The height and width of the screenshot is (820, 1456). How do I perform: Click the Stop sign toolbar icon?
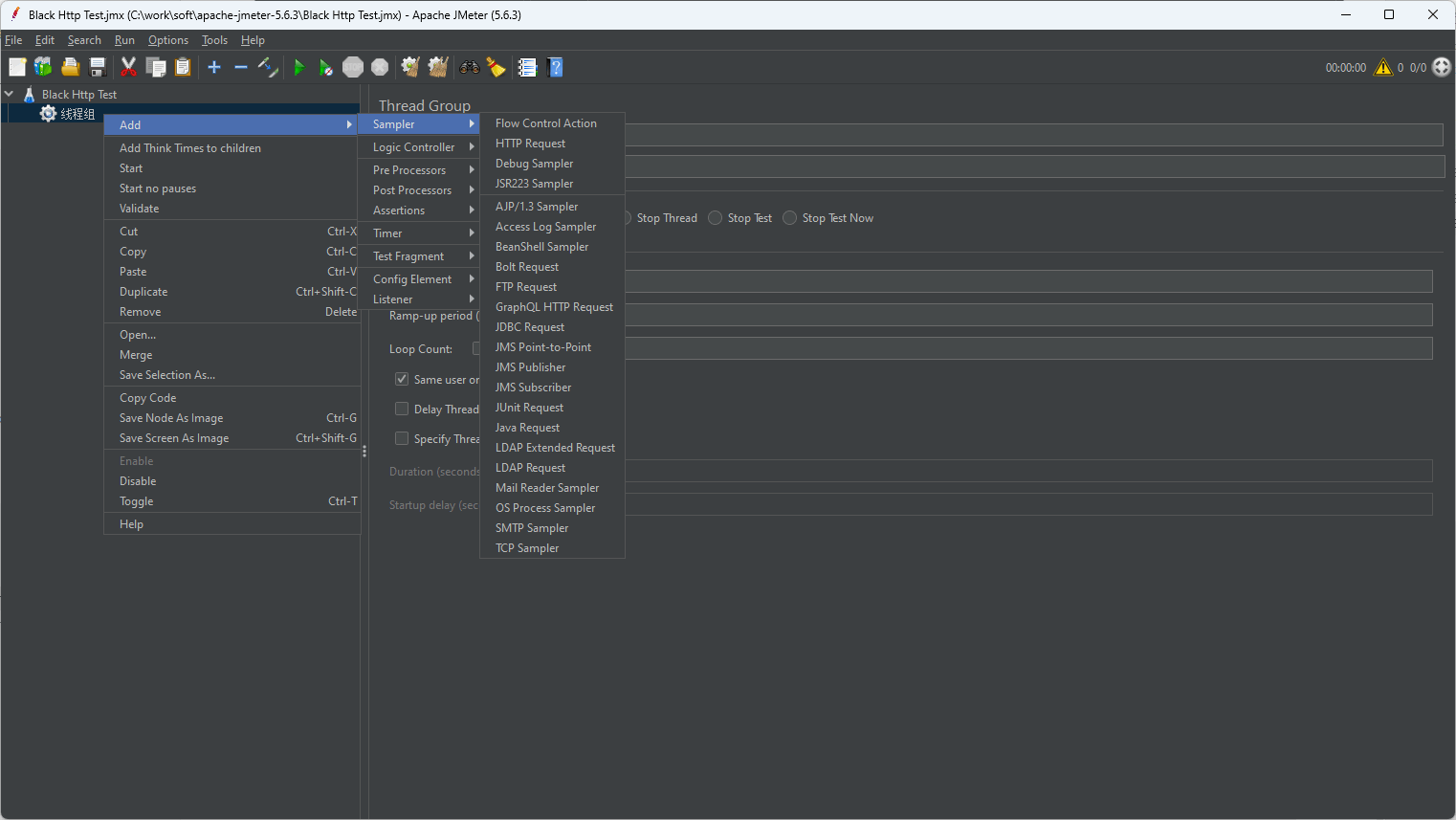tap(353, 67)
